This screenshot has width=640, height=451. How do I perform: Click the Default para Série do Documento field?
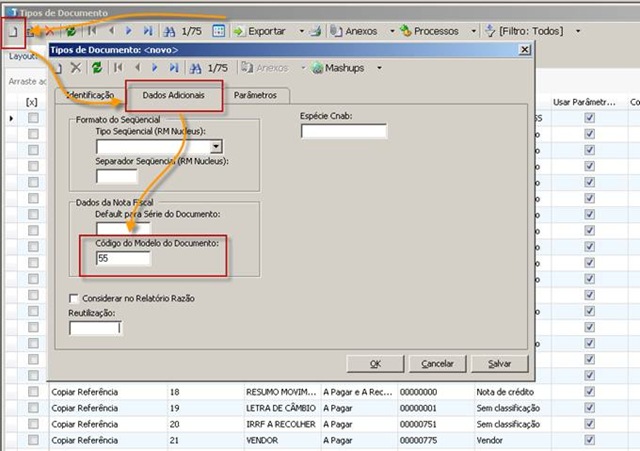123,228
